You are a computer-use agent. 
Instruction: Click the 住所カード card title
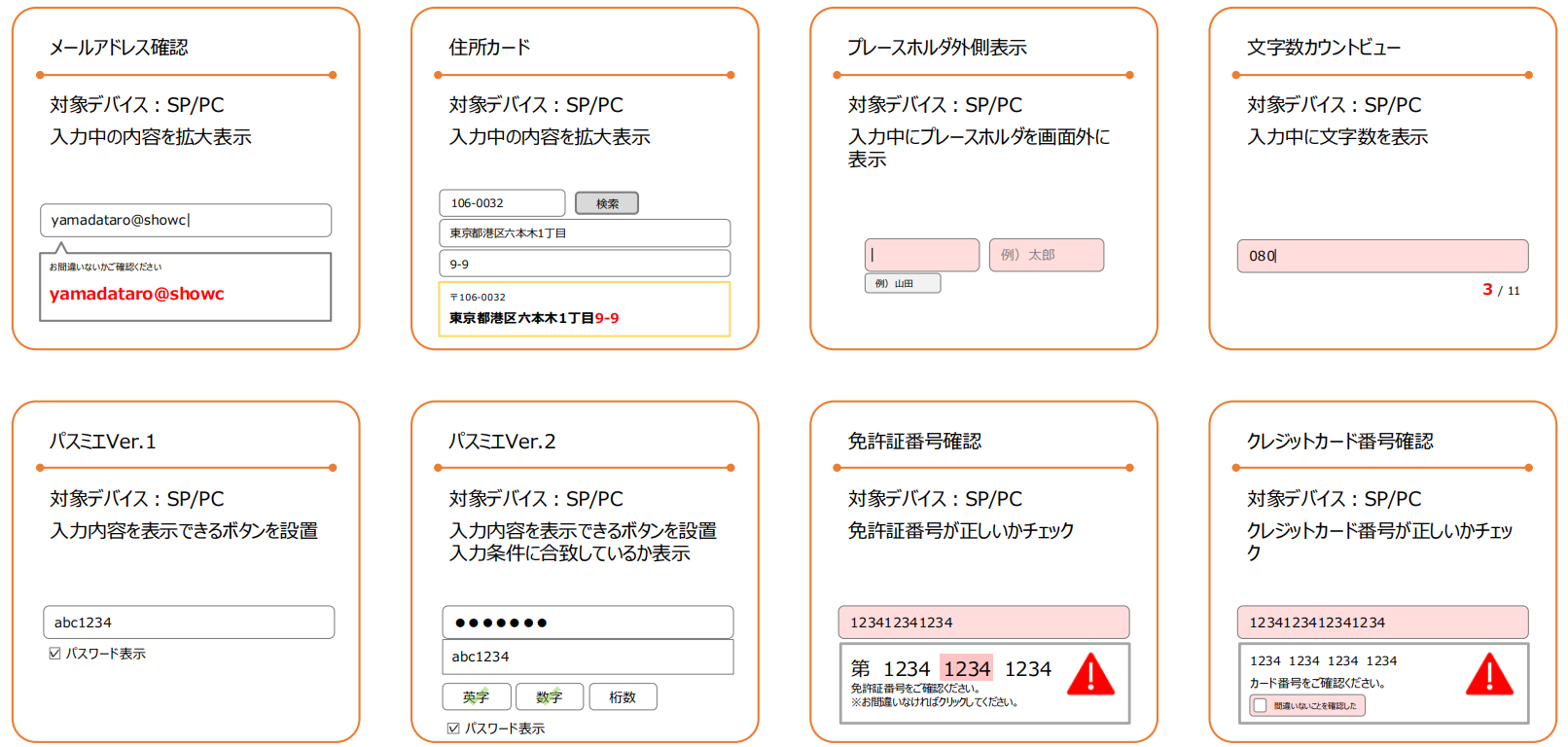coord(489,48)
